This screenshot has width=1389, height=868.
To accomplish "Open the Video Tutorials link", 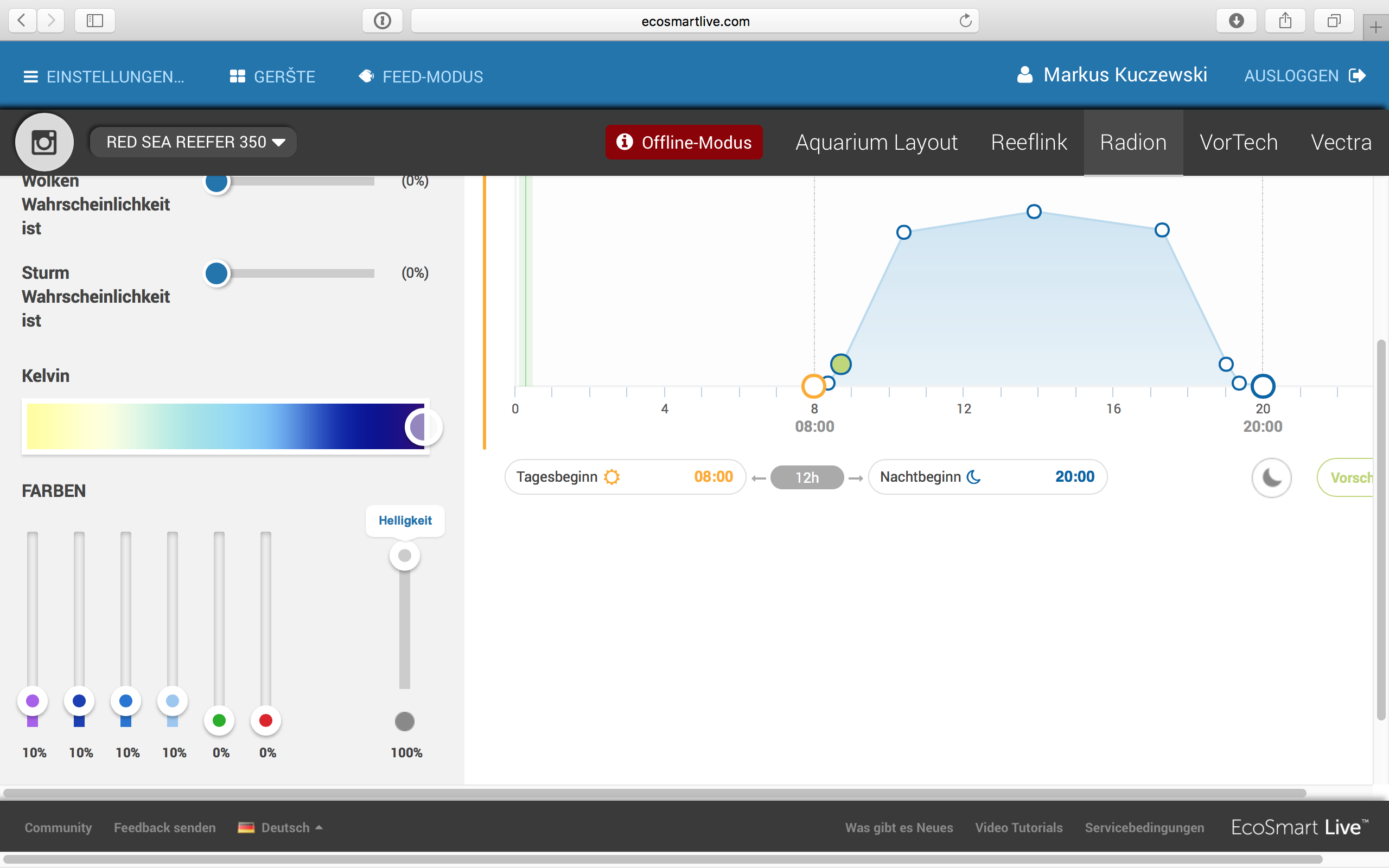I will pos(1018,827).
